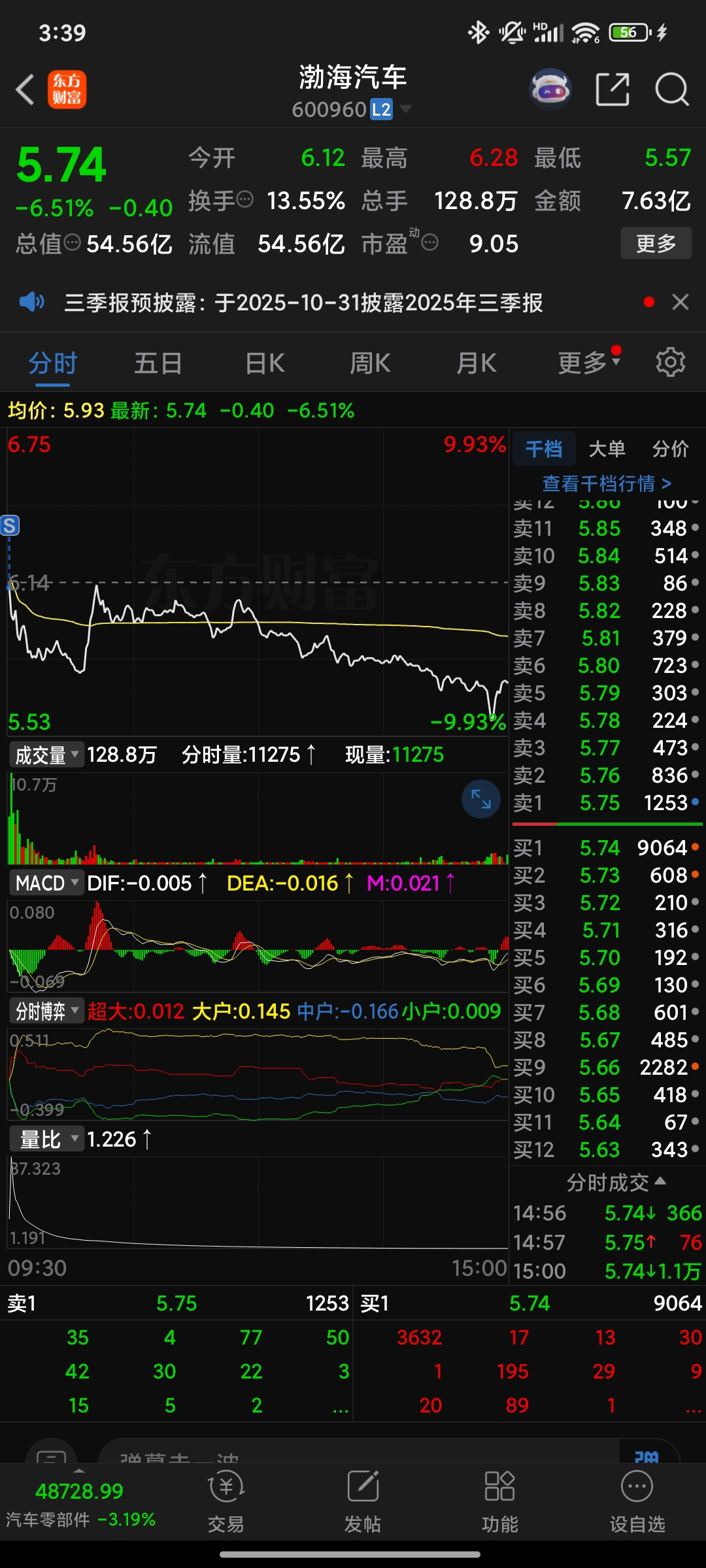Screen dimensions: 706x1568
Task: Select the 大单 tab
Action: click(x=607, y=449)
